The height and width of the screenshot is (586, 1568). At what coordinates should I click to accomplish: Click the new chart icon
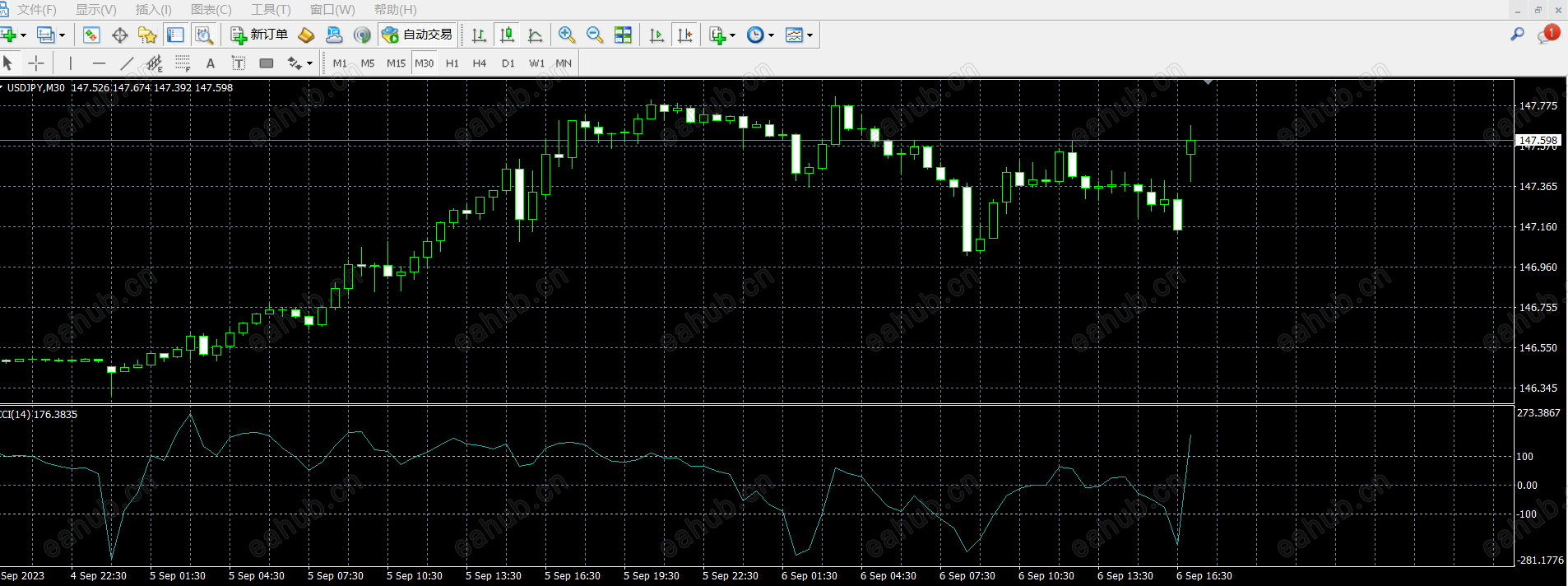(x=9, y=35)
